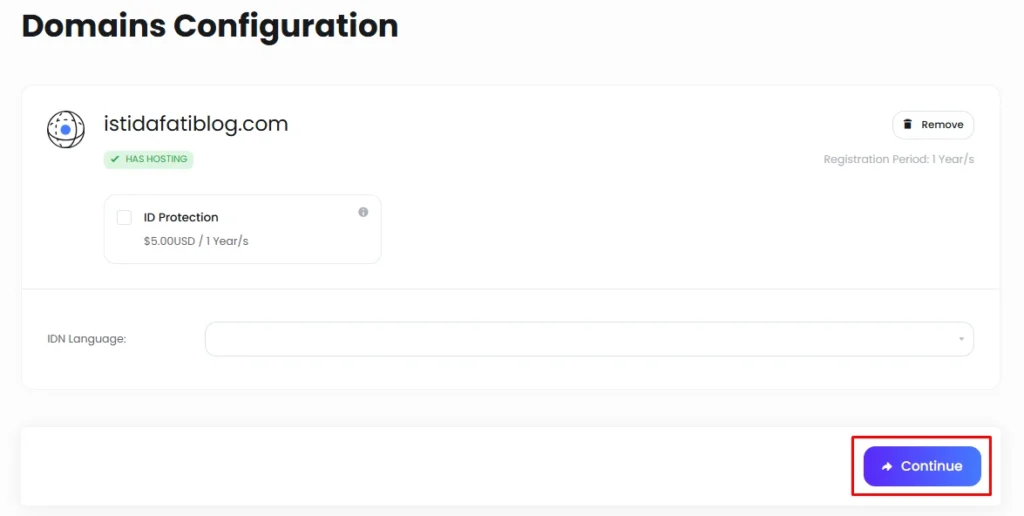Screen dimensions: 1024x516
Task: Click the word Configuration in page heading
Action: (x=286, y=26)
